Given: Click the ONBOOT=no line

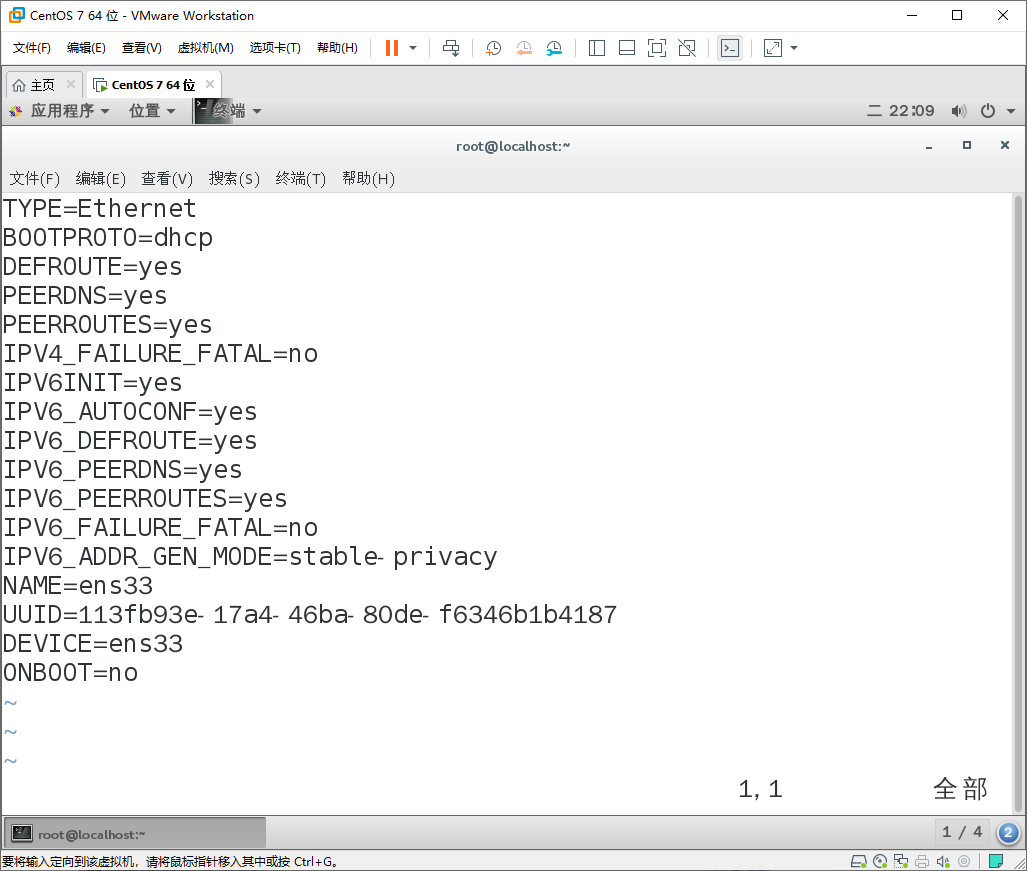Looking at the screenshot, I should [70, 673].
